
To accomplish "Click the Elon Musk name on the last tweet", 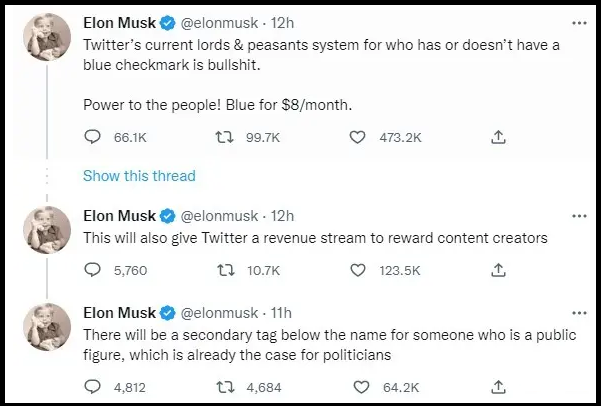I will point(120,314).
